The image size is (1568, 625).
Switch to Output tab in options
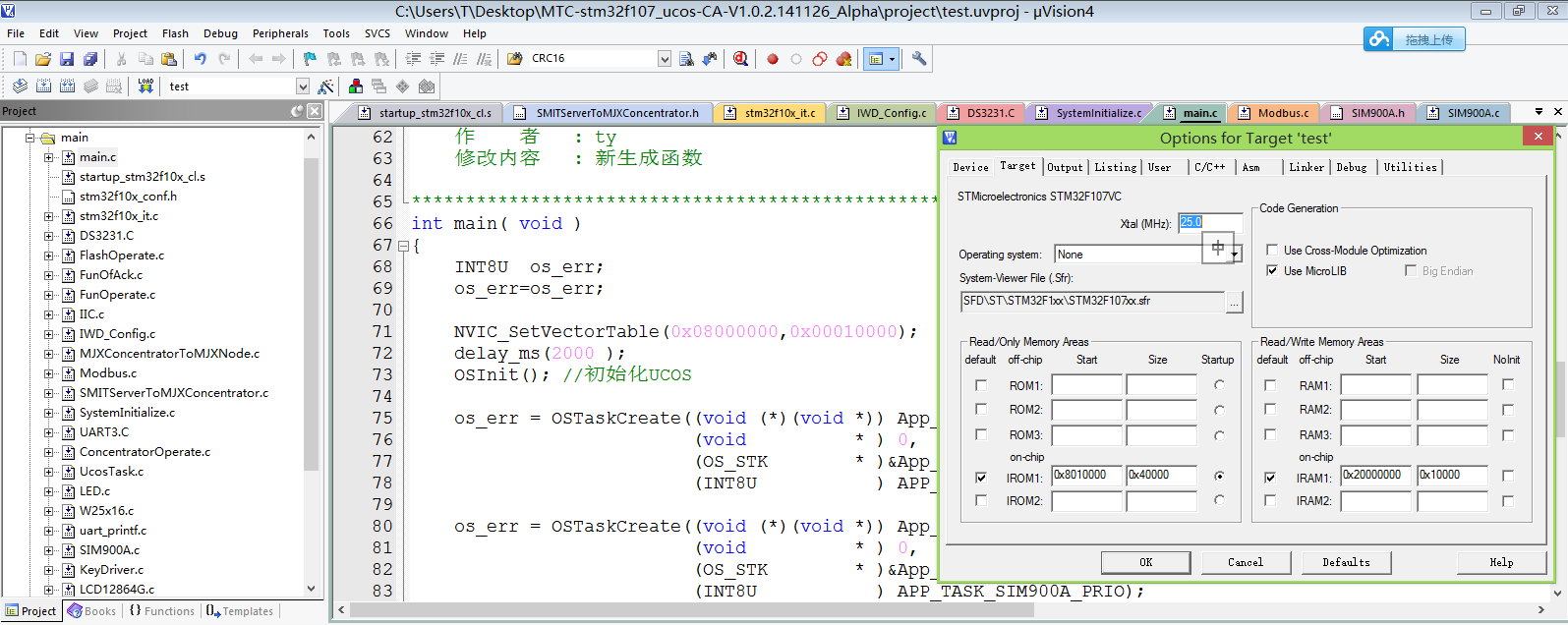tap(1065, 167)
